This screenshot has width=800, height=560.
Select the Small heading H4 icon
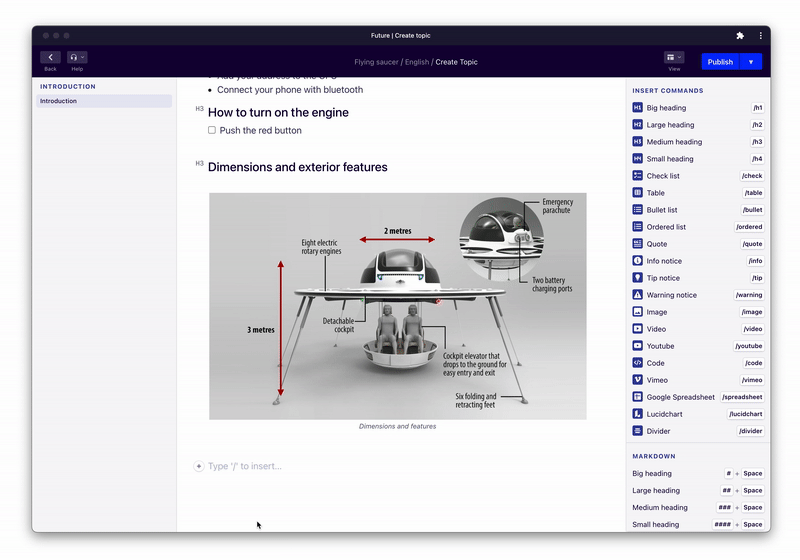tap(637, 159)
